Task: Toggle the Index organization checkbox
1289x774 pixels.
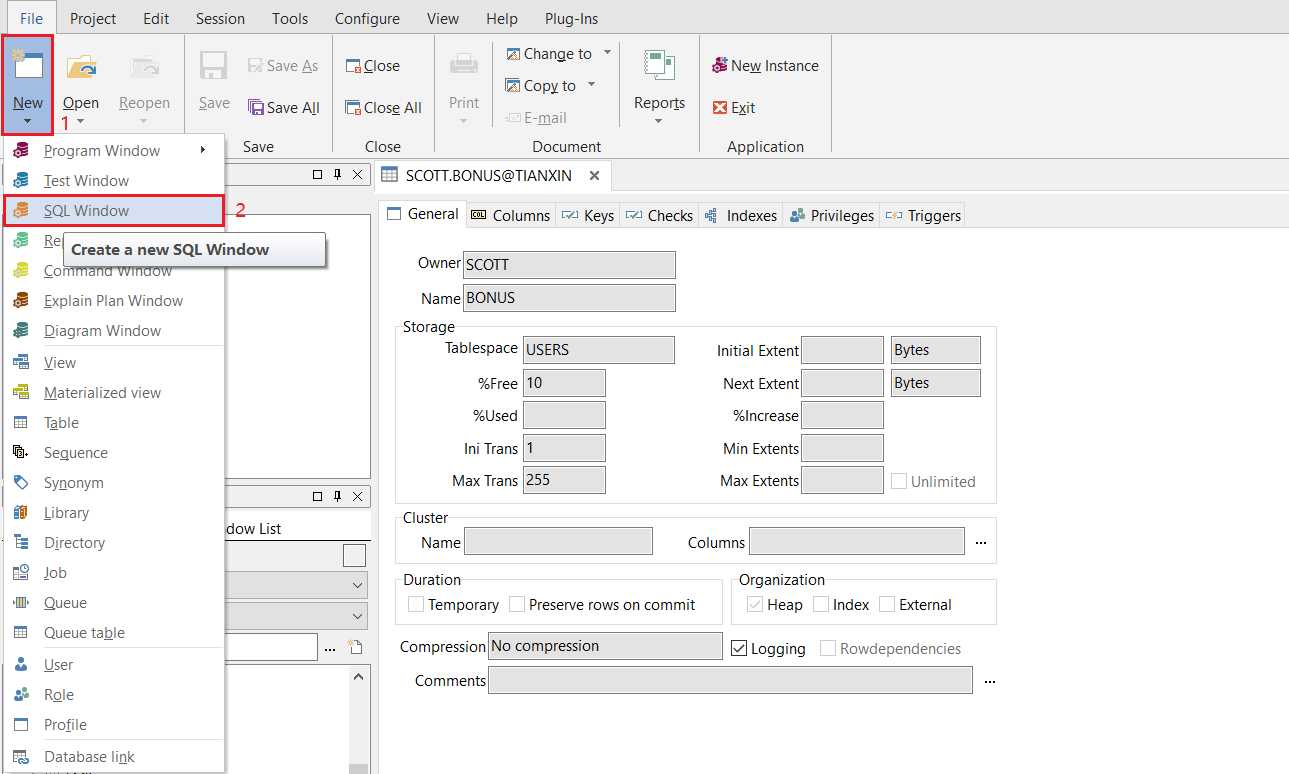Action: coord(821,605)
